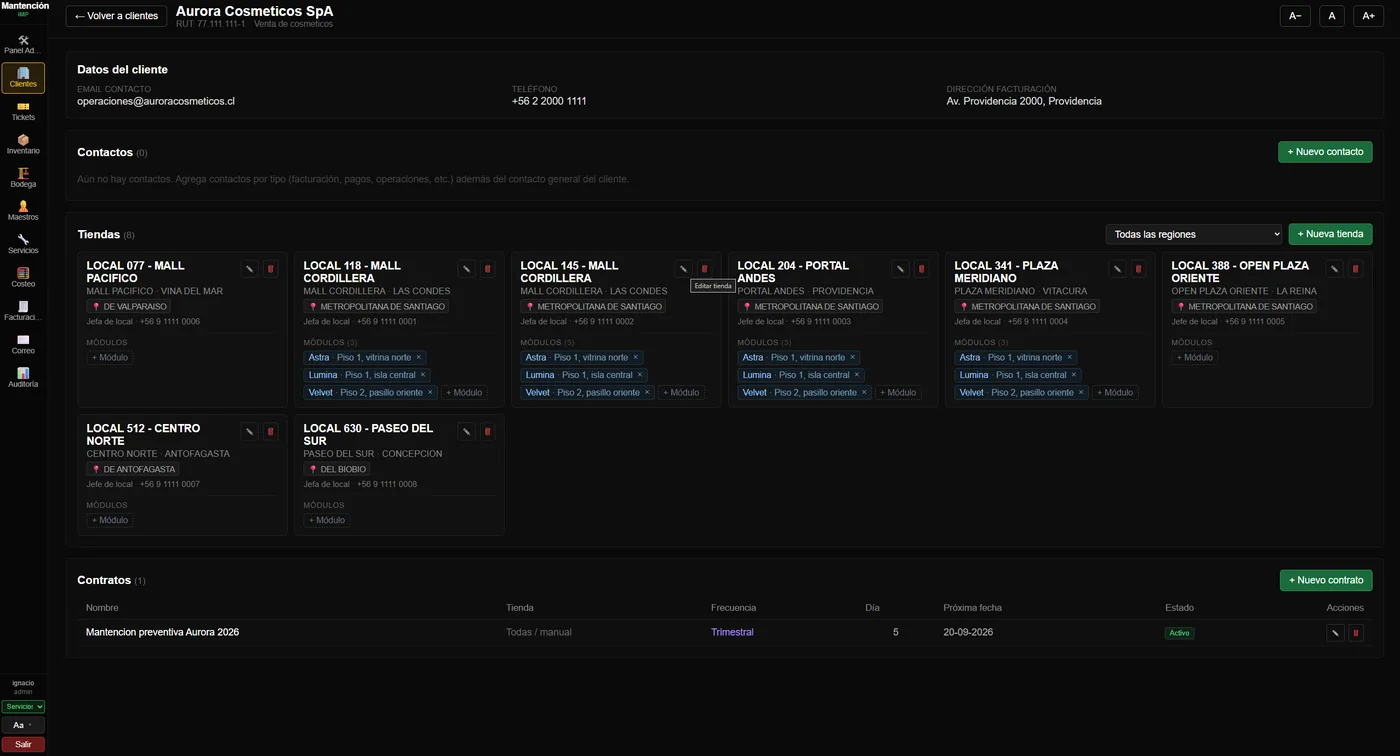Screen dimensions: 1400x756
Task: Select Maestros in the sidebar
Action: click(x=23, y=211)
